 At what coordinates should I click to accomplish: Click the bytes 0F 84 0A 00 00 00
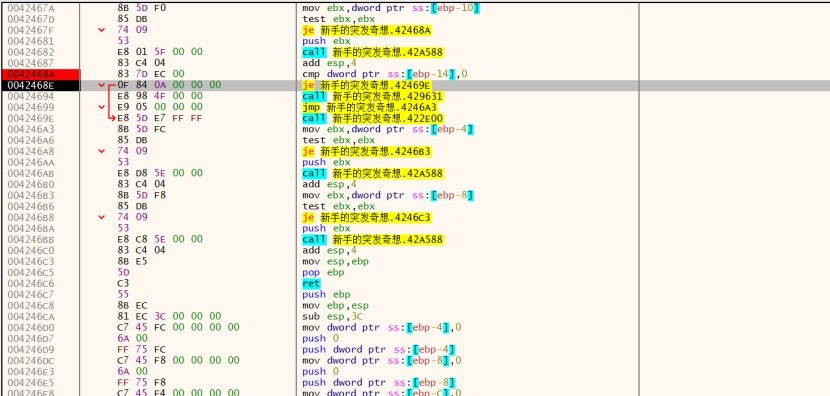[169, 85]
